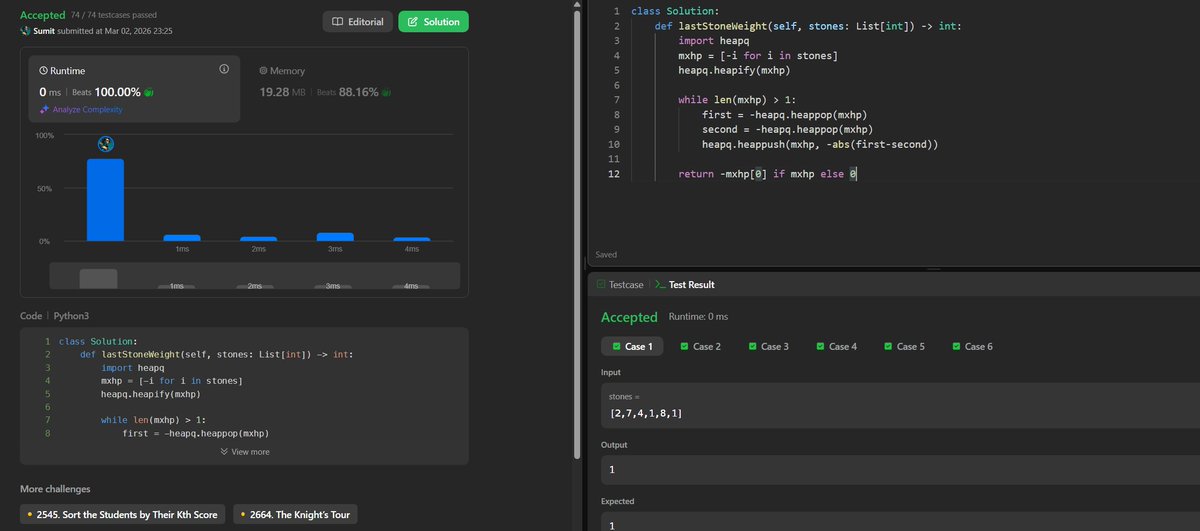
Task: Click the Runtime clock icon
Action: pos(43,71)
